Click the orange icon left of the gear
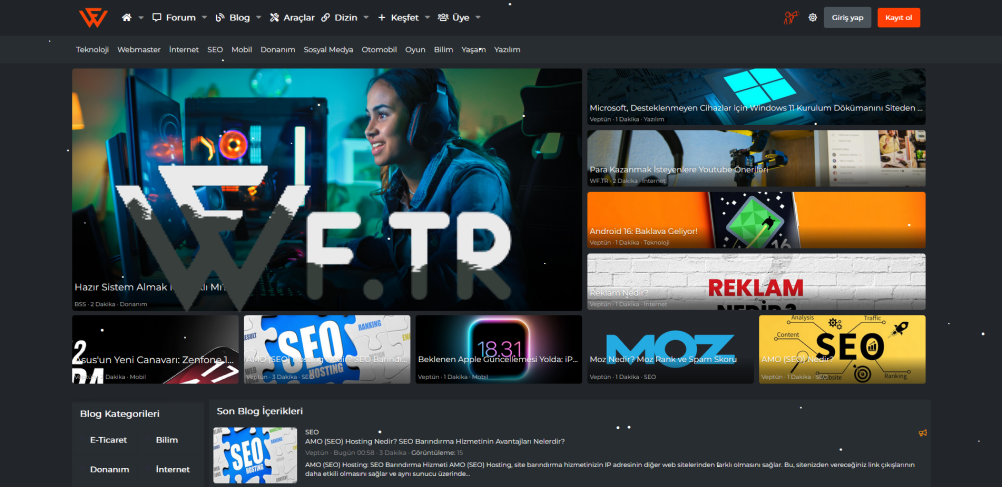 click(x=790, y=18)
